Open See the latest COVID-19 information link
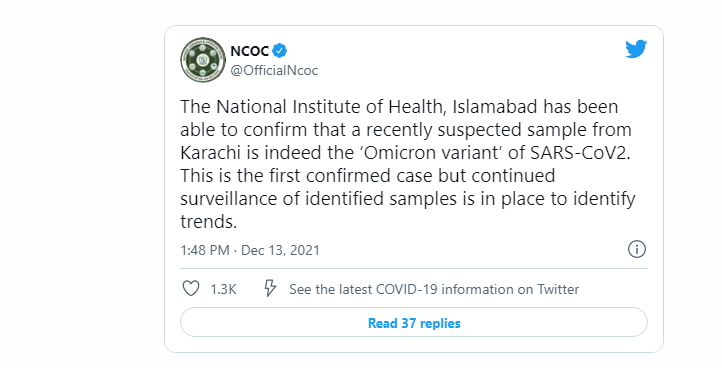The height and width of the screenshot is (368, 722). [434, 289]
